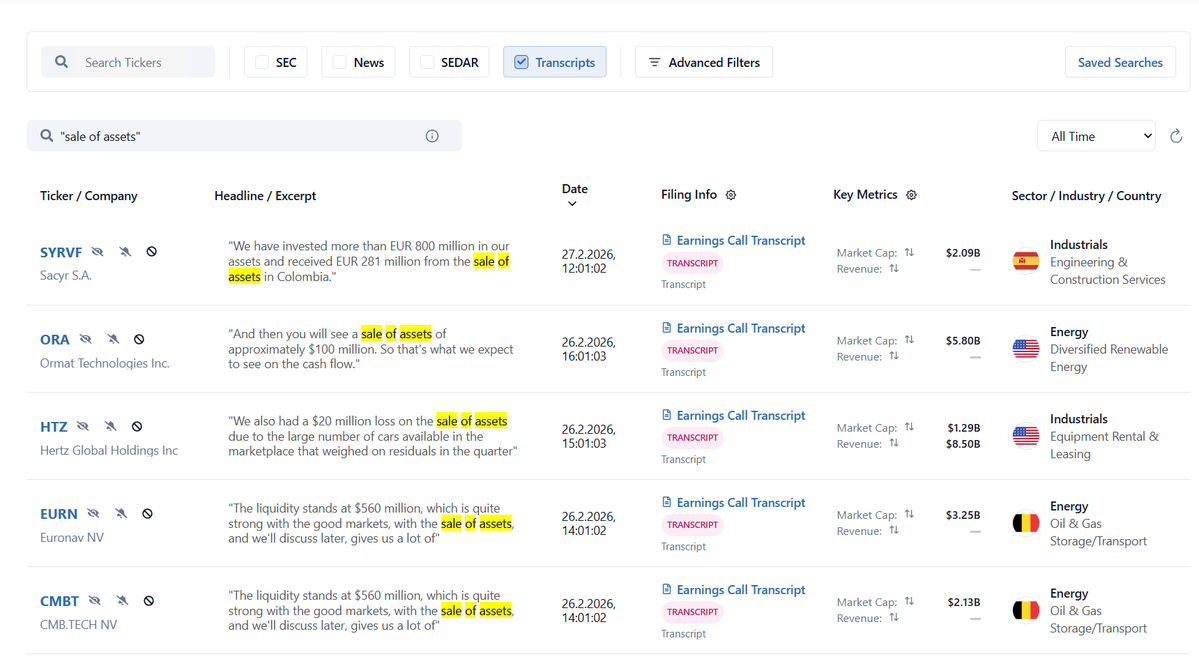This screenshot has width=1199, height=666.
Task: Open SYRVF ticker link
Action: tap(60, 252)
